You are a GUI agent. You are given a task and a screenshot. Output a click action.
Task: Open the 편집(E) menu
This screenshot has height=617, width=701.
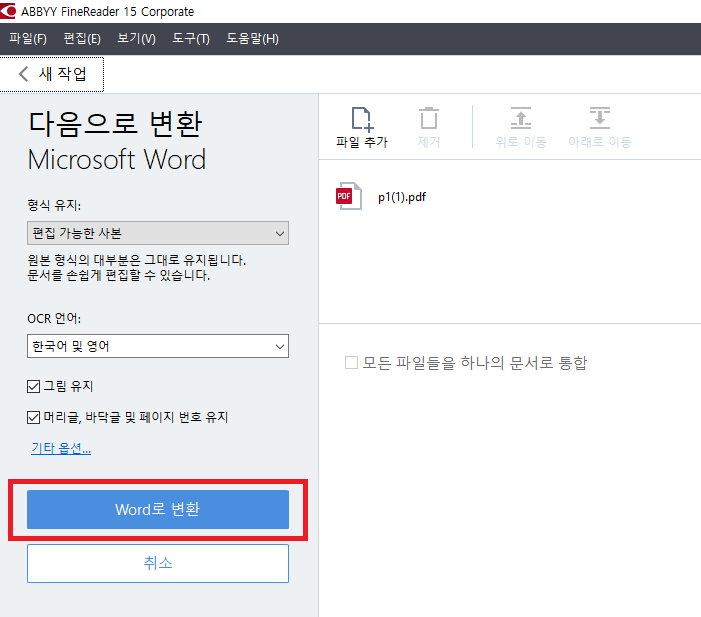click(82, 39)
